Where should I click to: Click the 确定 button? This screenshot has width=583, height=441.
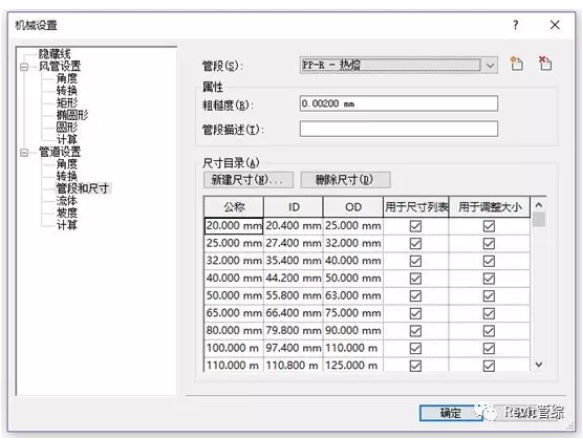pos(450,413)
